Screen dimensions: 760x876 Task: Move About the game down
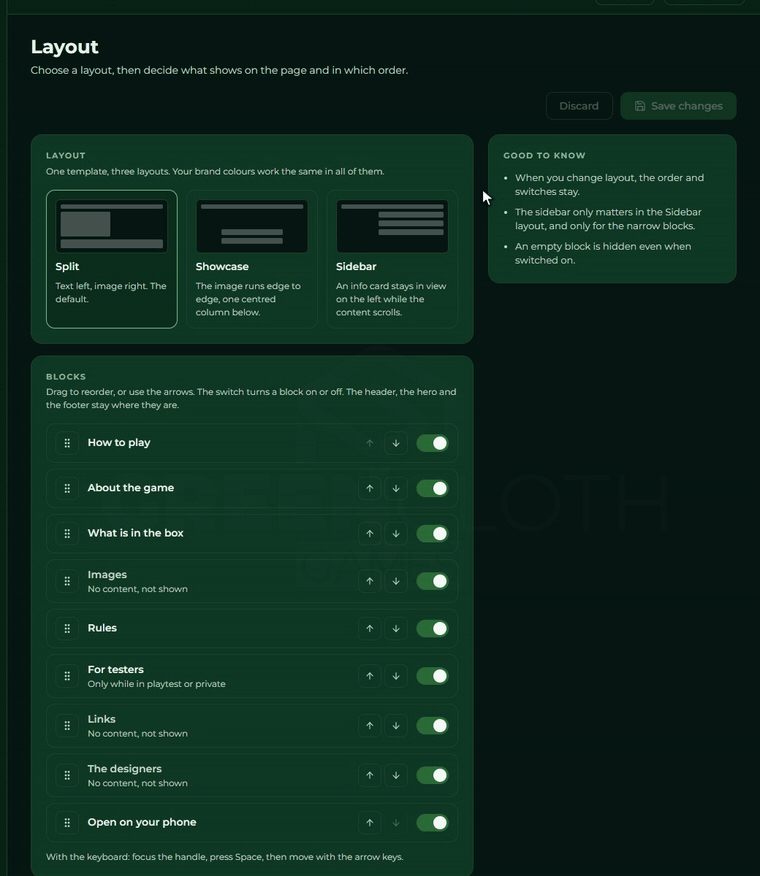coord(396,488)
